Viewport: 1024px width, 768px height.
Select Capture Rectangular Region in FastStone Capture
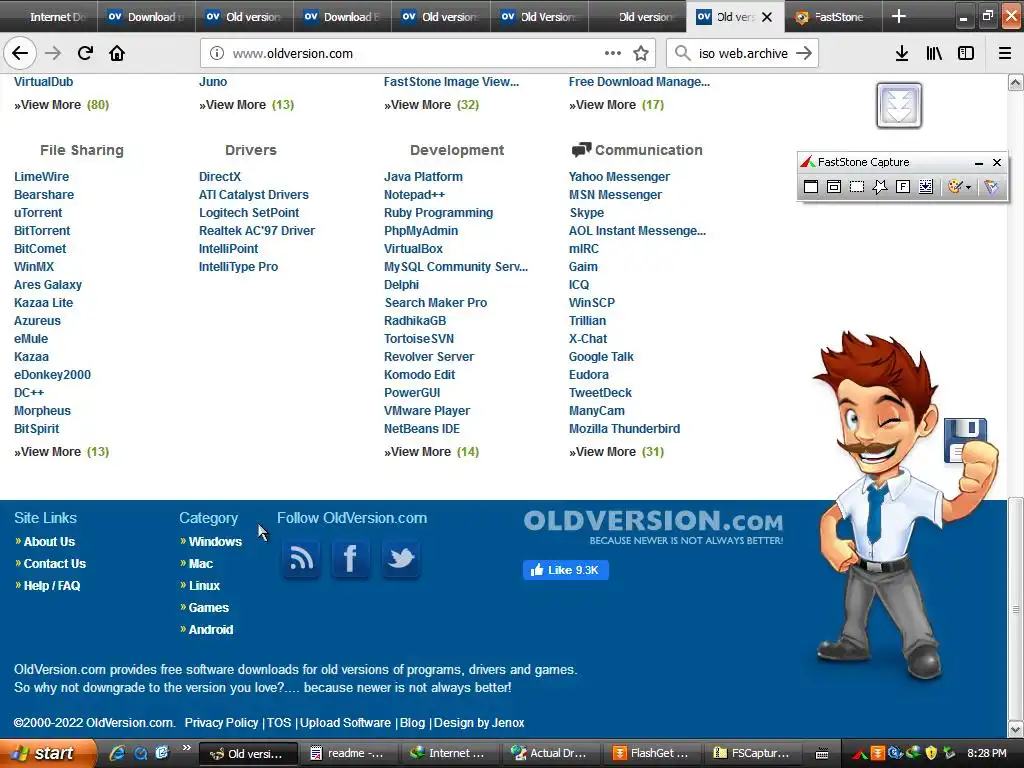[x=857, y=187]
